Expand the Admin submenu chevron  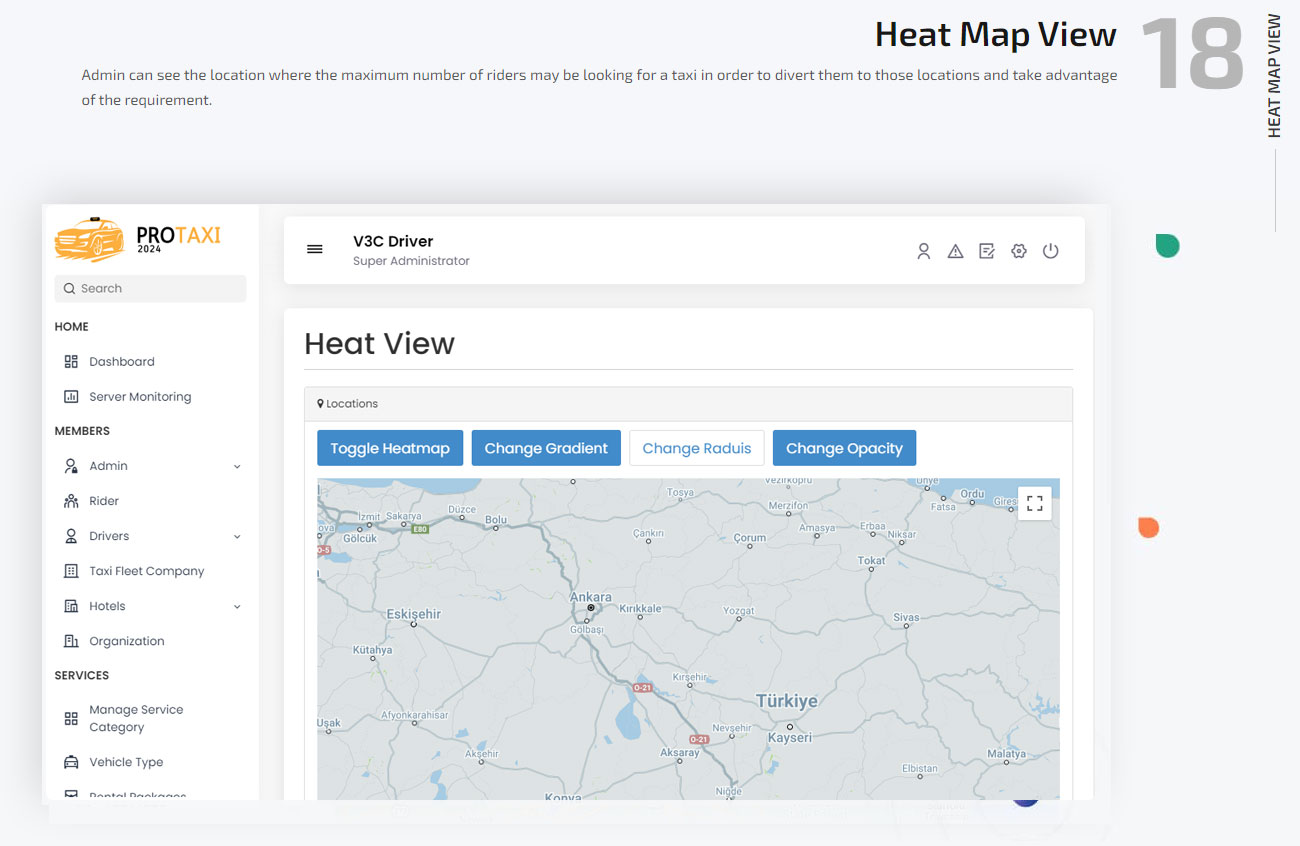[x=237, y=466]
